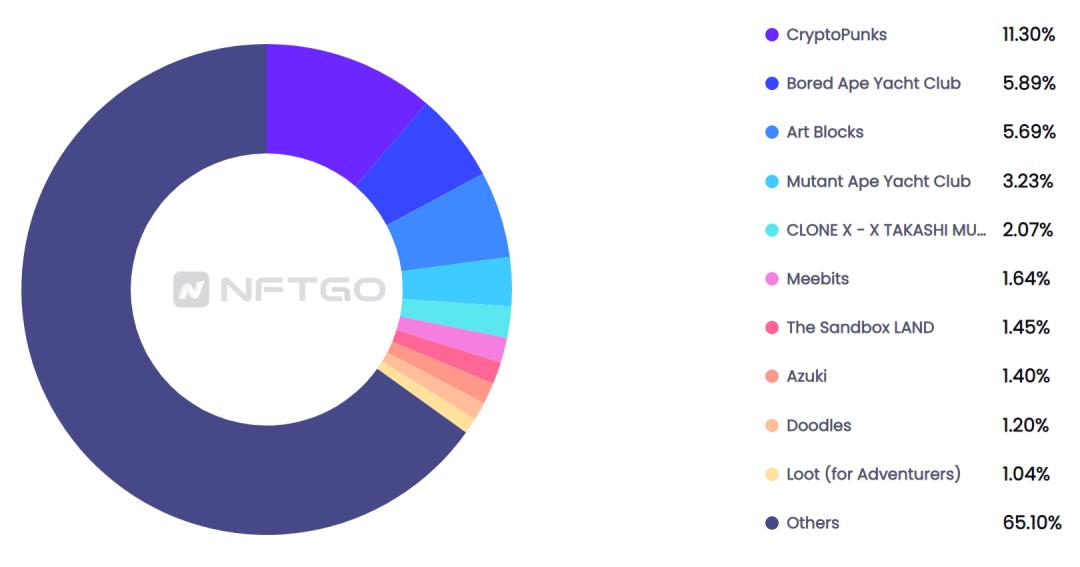Click the Art Blocks legend dot
Screen dimensions: 1080x567
click(x=772, y=132)
